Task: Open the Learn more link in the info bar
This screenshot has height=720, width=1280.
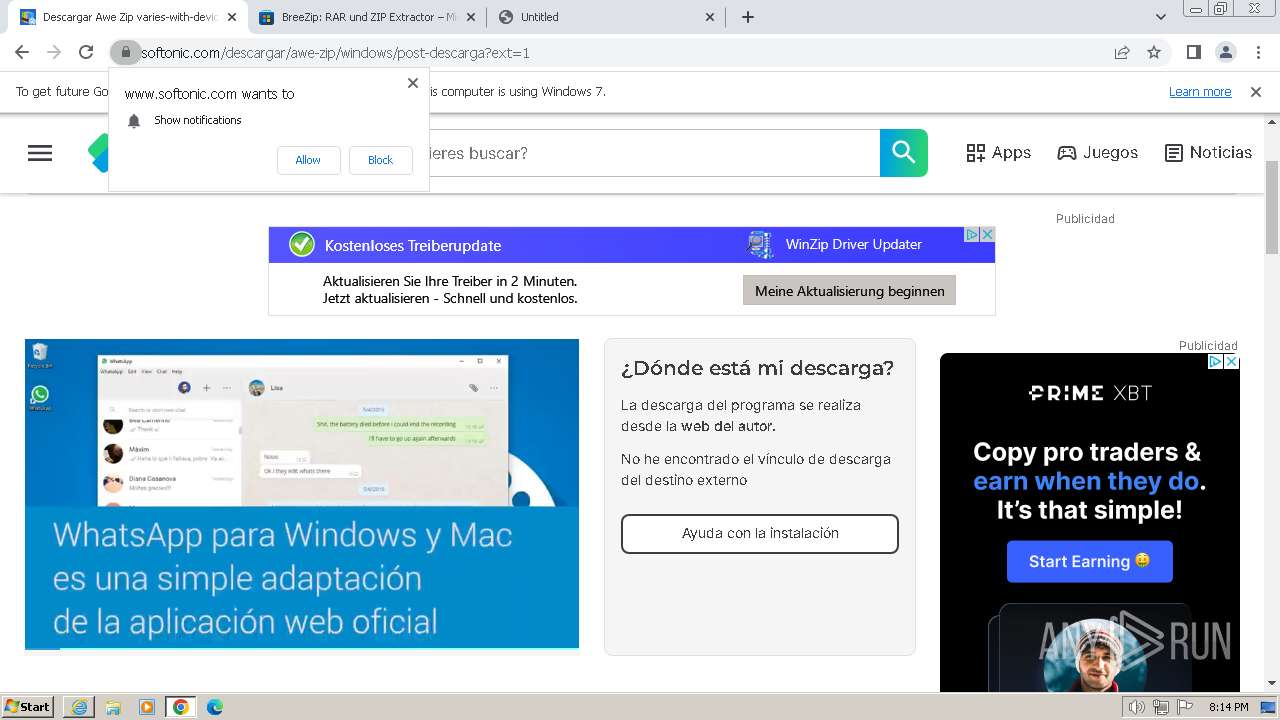Action: [x=1200, y=91]
